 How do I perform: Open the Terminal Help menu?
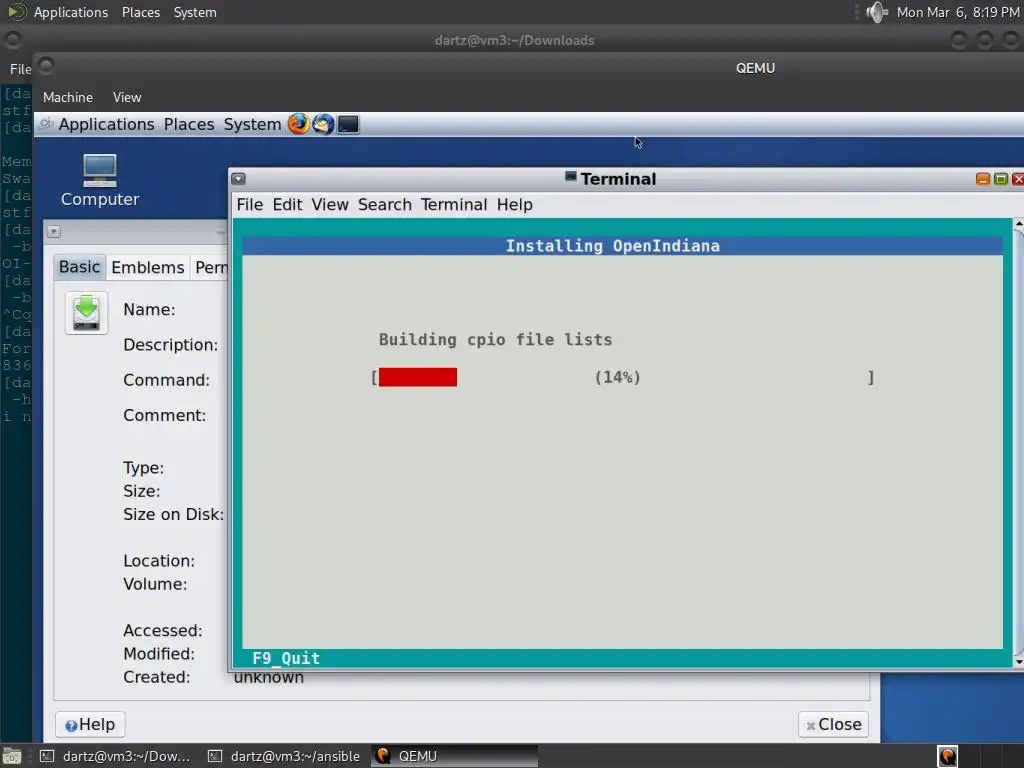[515, 204]
